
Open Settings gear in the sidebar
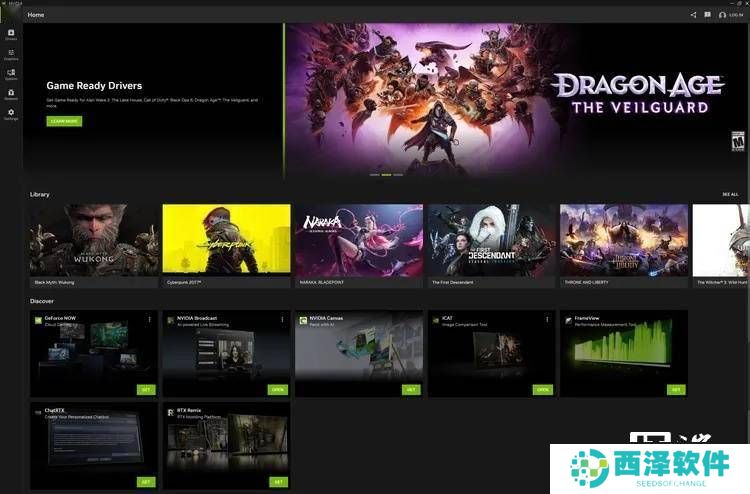click(11, 114)
